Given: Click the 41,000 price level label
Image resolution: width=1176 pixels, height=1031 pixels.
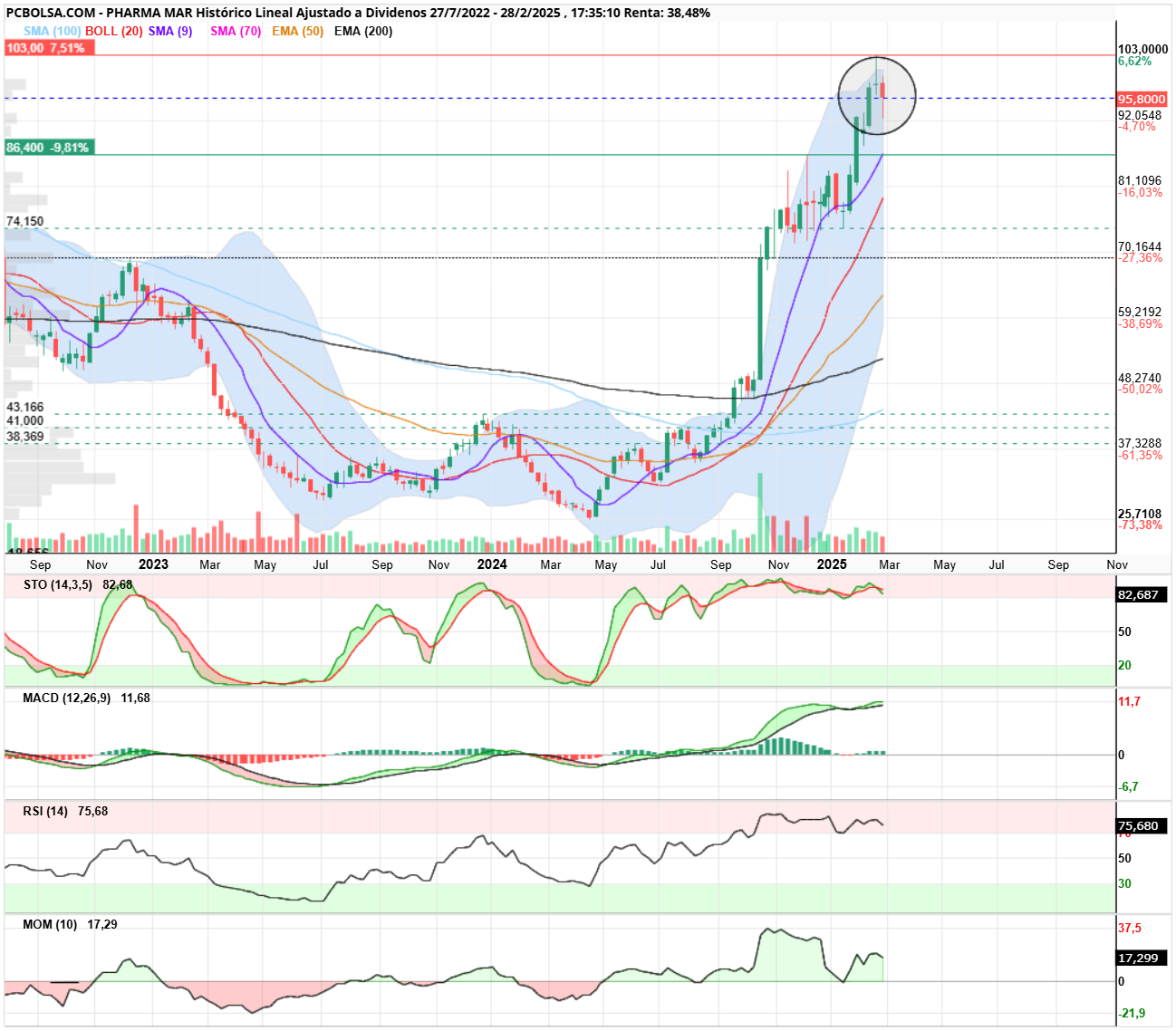Looking at the screenshot, I should point(25,421).
